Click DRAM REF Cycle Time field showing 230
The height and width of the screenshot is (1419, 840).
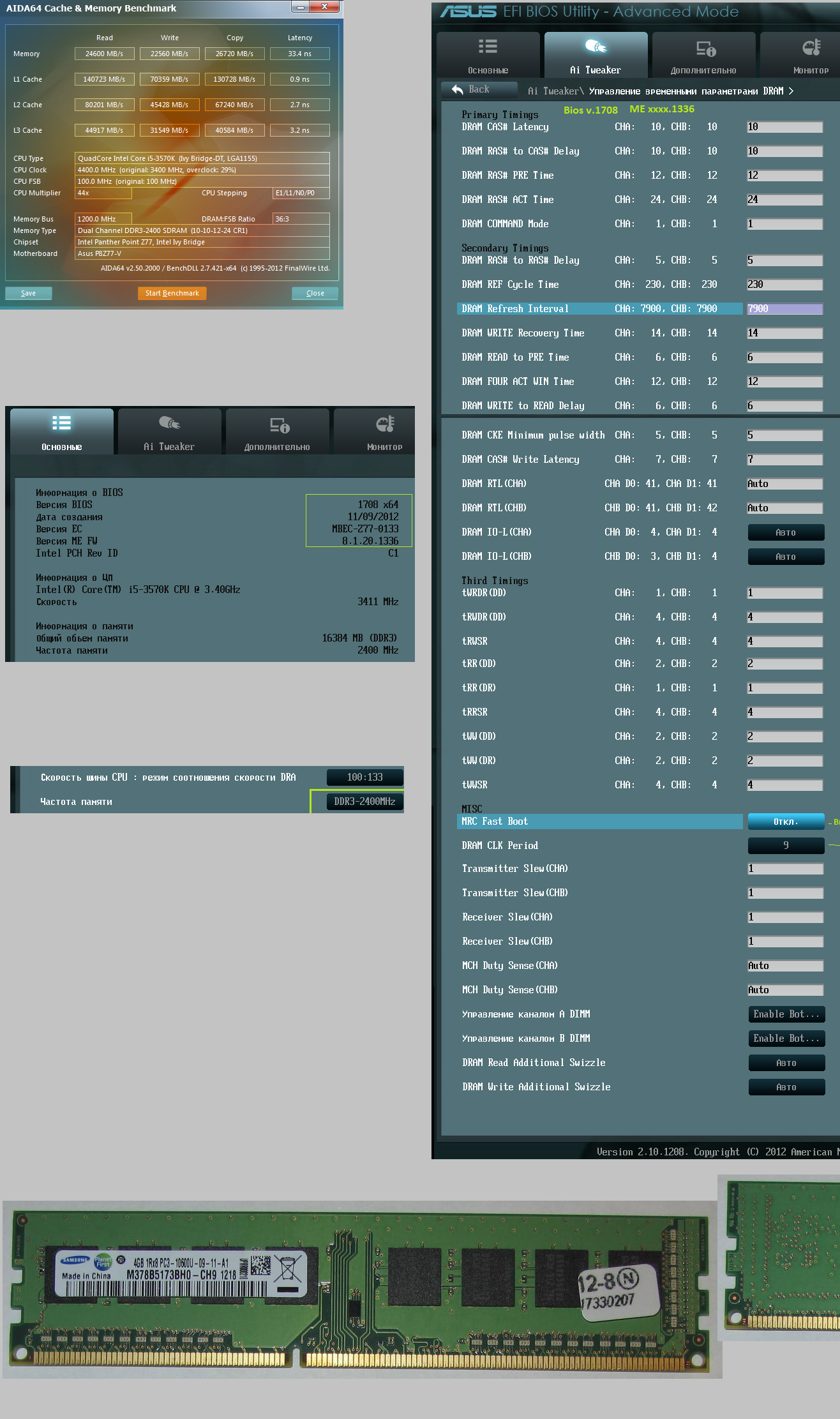tap(785, 285)
